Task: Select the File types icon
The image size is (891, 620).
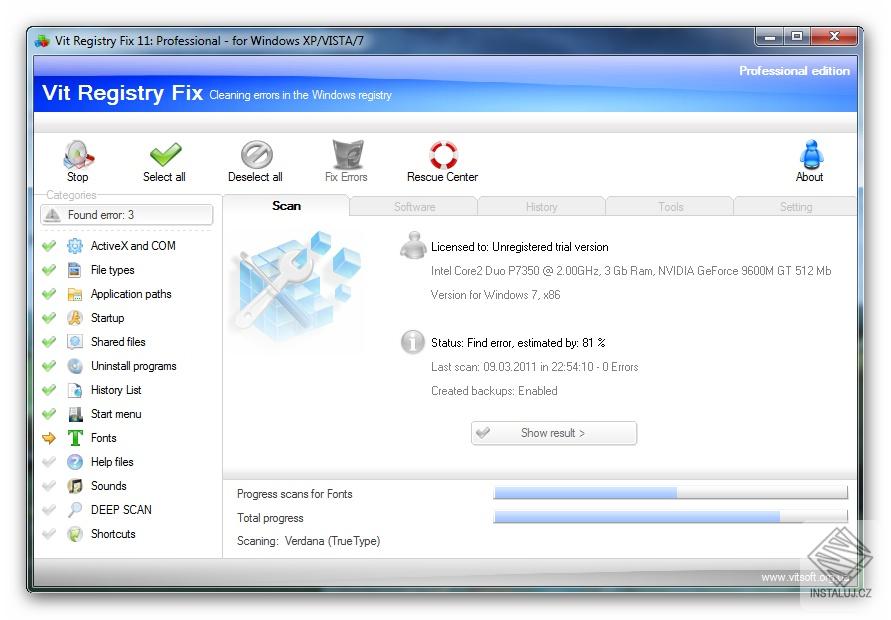Action: tap(74, 270)
